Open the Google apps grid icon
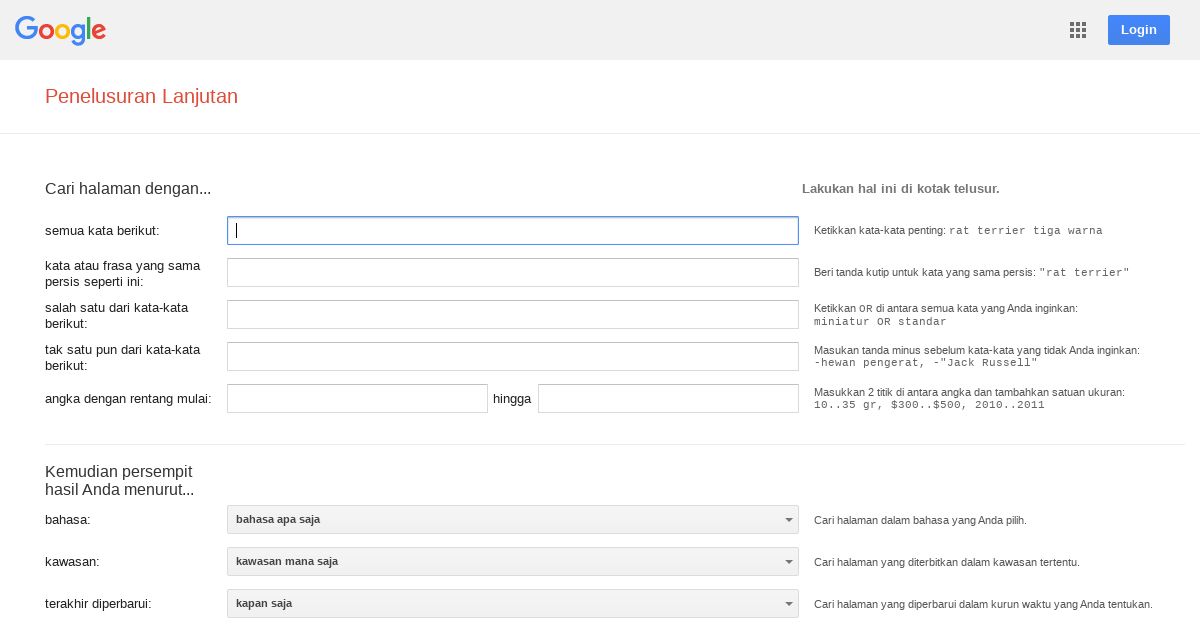This screenshot has width=1200, height=630. tap(1078, 30)
